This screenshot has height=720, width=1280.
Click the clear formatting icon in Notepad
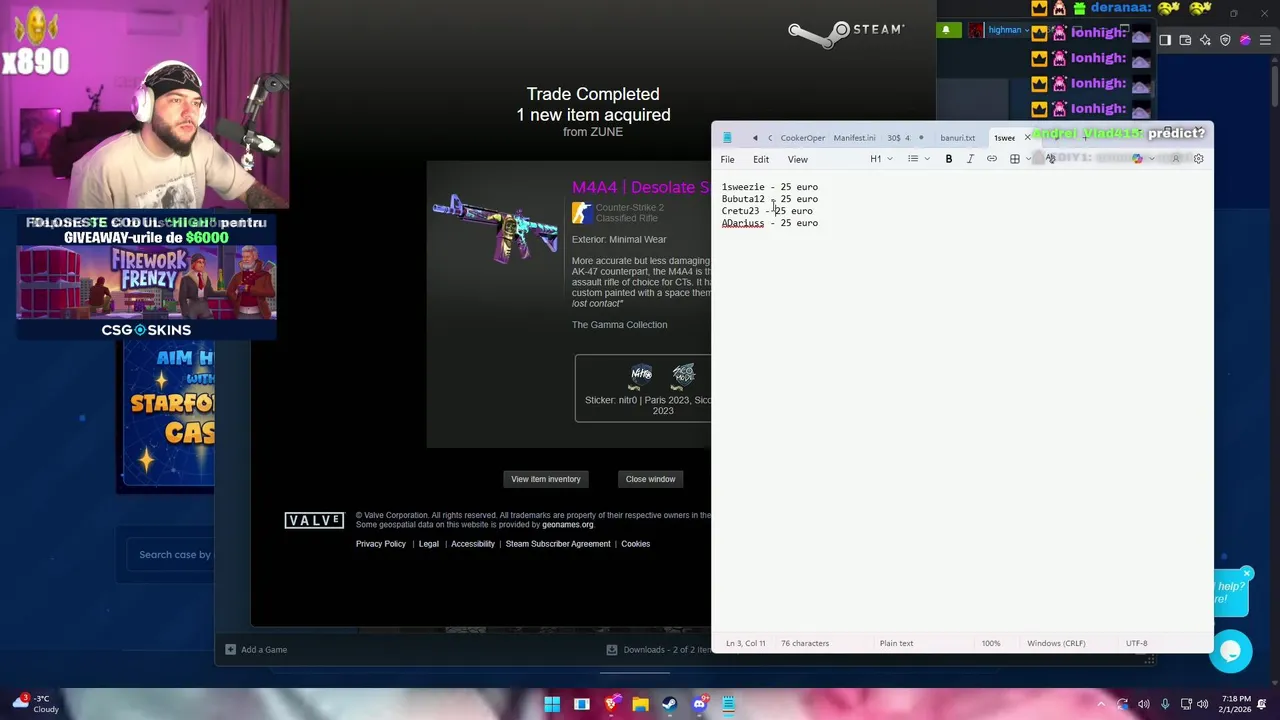tap(1050, 159)
